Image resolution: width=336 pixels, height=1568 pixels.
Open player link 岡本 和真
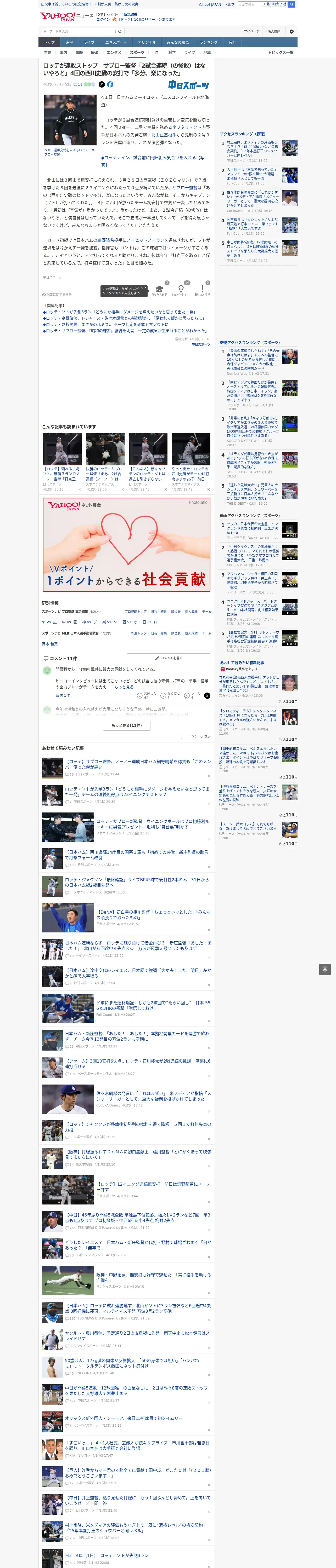click(50, 643)
